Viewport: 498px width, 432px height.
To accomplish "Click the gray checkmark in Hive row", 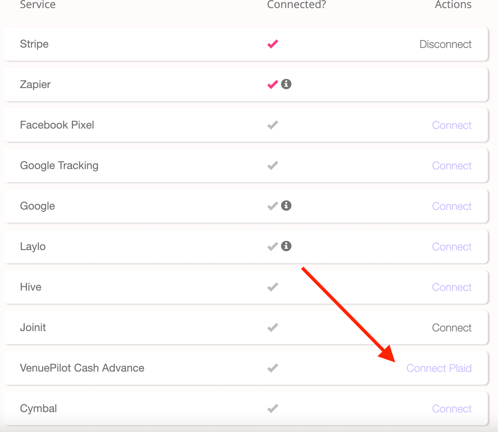I will (273, 287).
